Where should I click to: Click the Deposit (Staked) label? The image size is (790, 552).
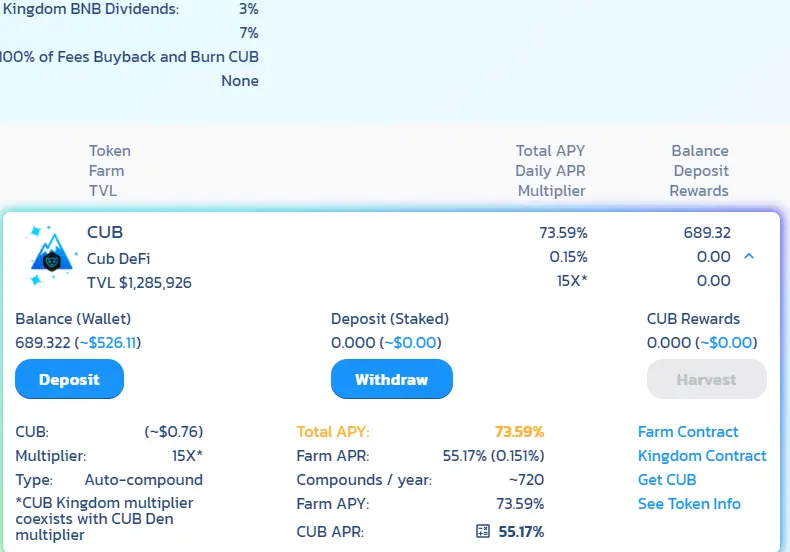(x=390, y=319)
